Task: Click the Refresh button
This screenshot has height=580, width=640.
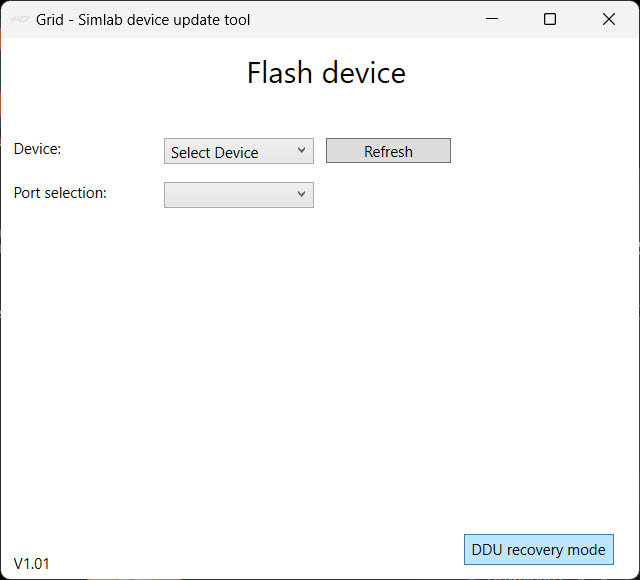Action: 388,151
